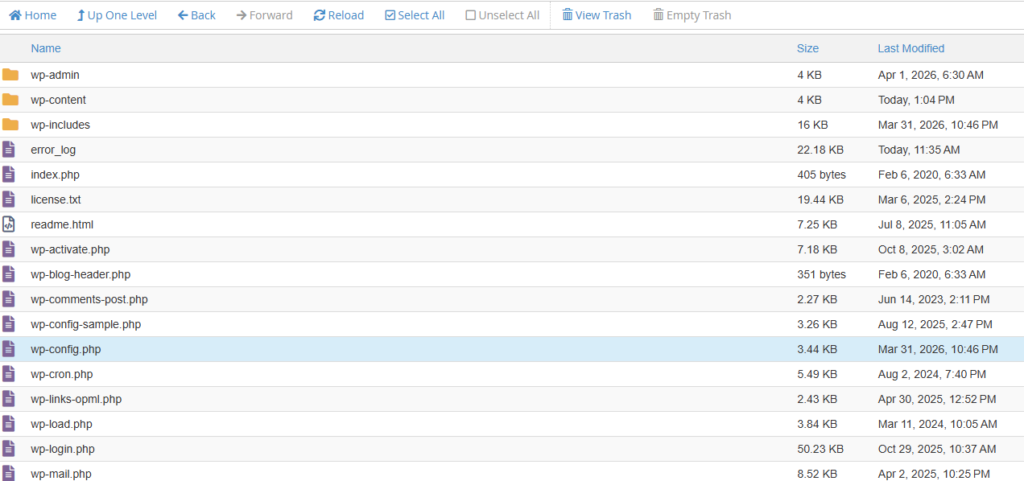Click the Home toolbar button
Image resolution: width=1024 pixels, height=481 pixels.
click(33, 15)
